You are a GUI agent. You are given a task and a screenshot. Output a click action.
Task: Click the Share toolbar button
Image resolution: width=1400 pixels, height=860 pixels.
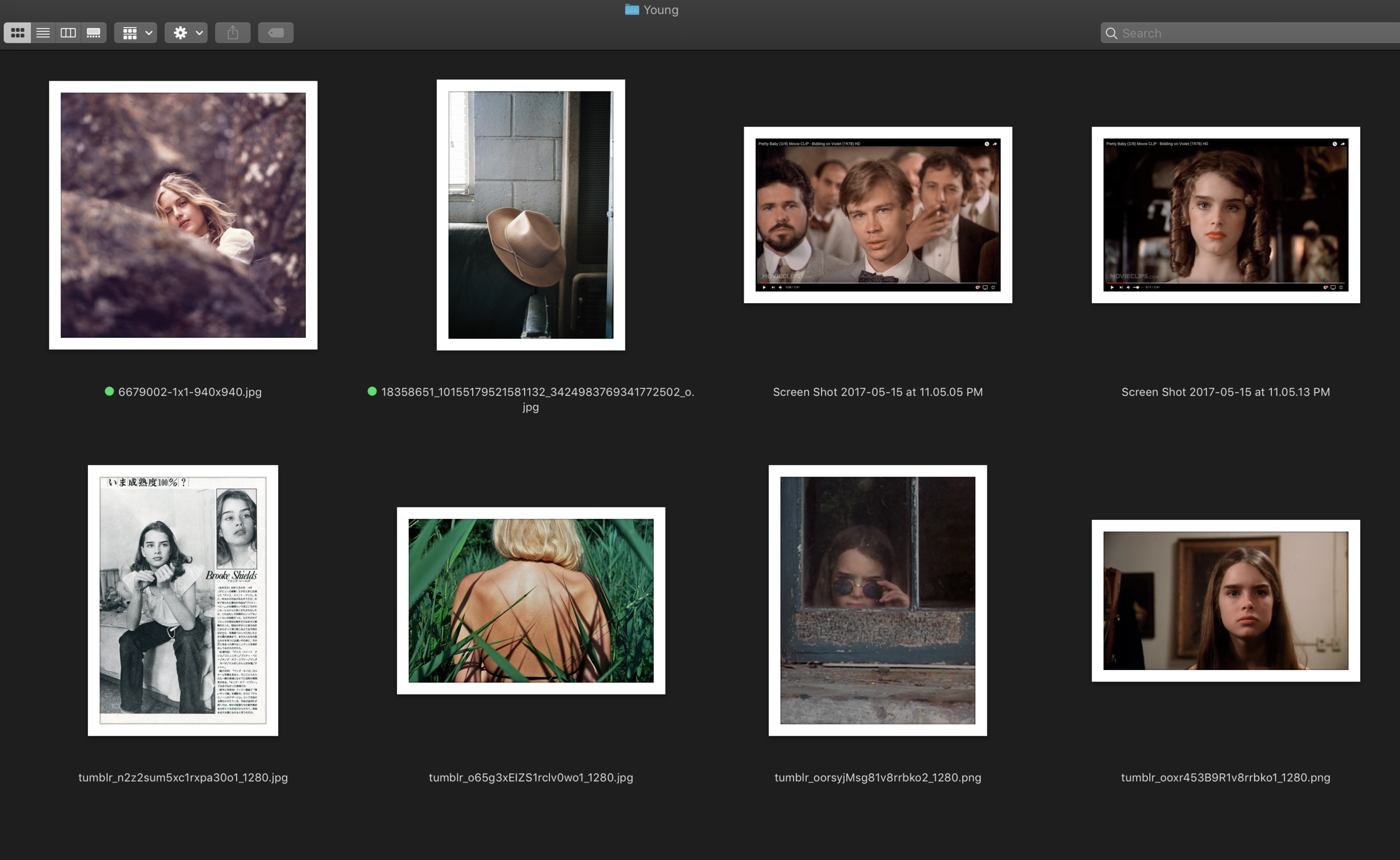(x=233, y=33)
